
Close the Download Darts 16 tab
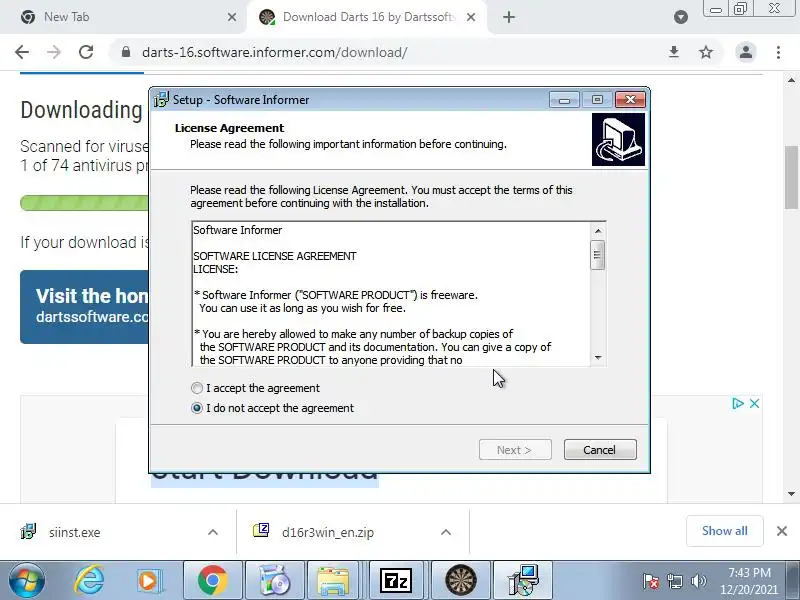click(x=471, y=17)
